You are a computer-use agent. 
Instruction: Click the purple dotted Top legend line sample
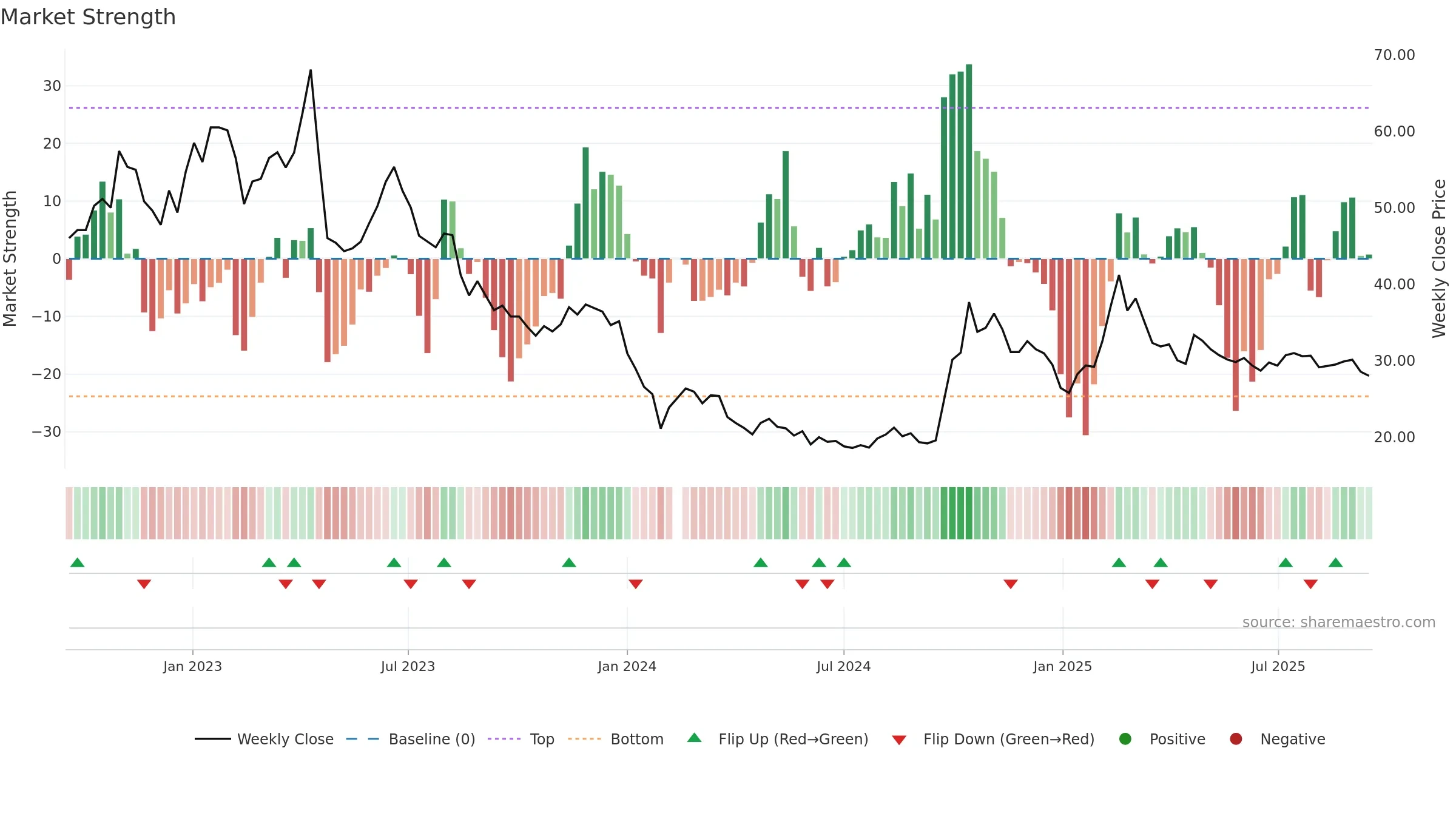click(x=504, y=739)
